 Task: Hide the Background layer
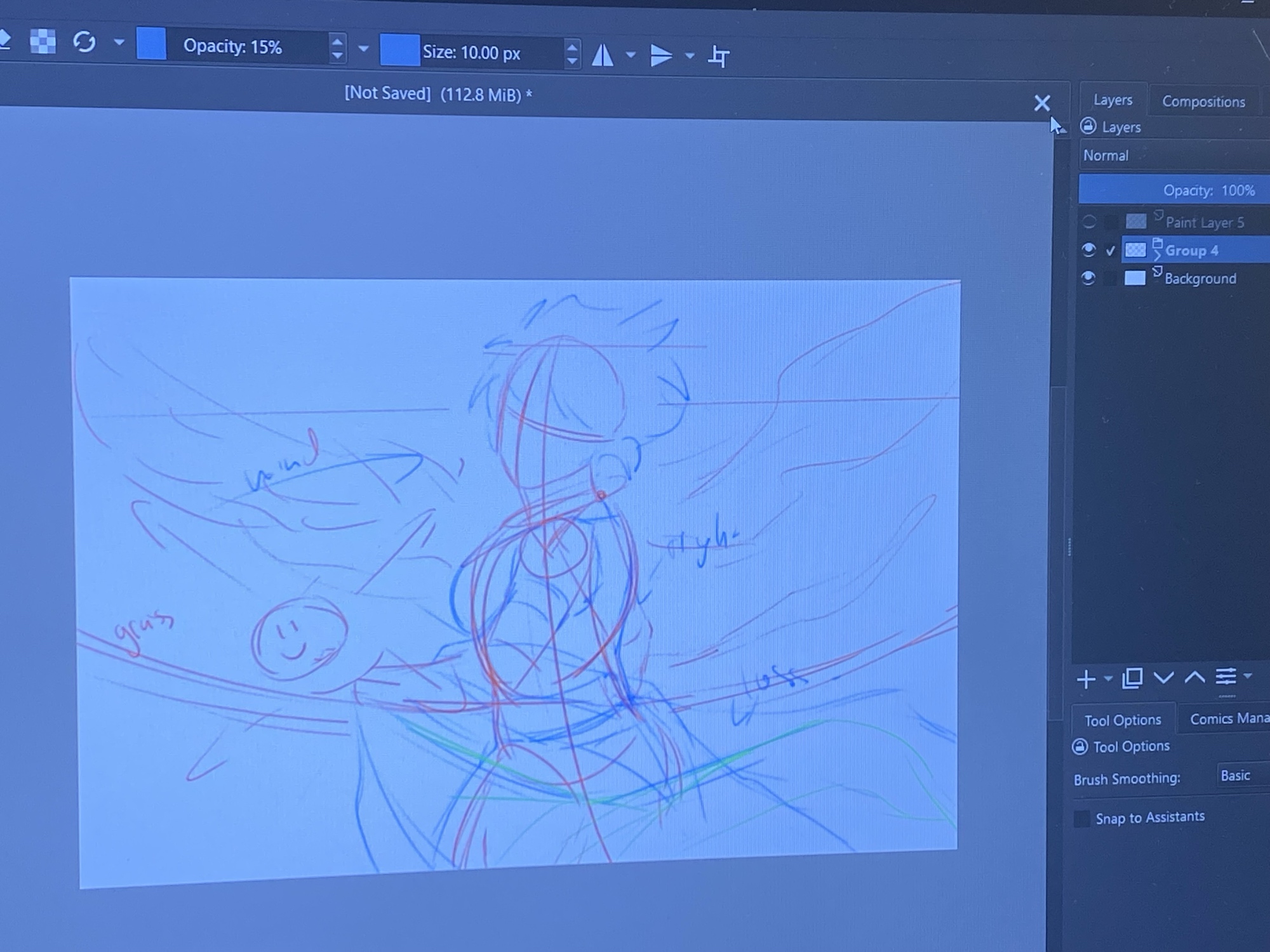(x=1088, y=278)
